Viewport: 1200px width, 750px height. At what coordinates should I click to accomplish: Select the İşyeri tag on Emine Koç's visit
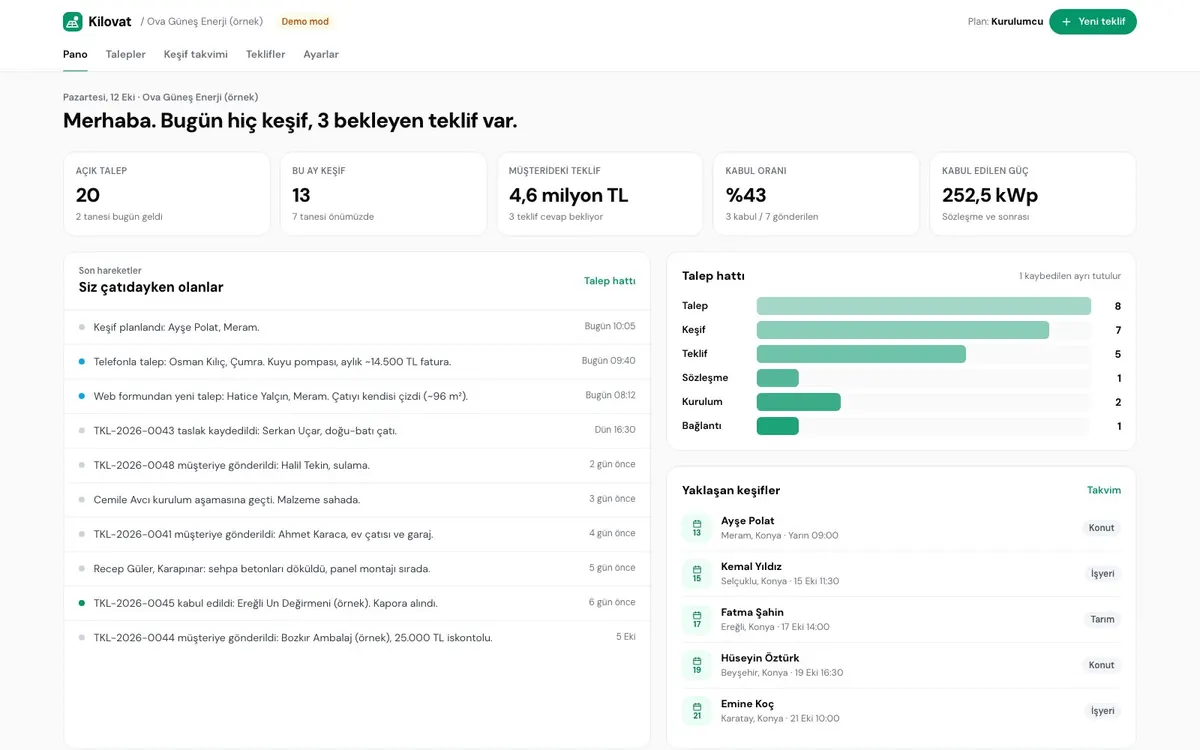1102,711
